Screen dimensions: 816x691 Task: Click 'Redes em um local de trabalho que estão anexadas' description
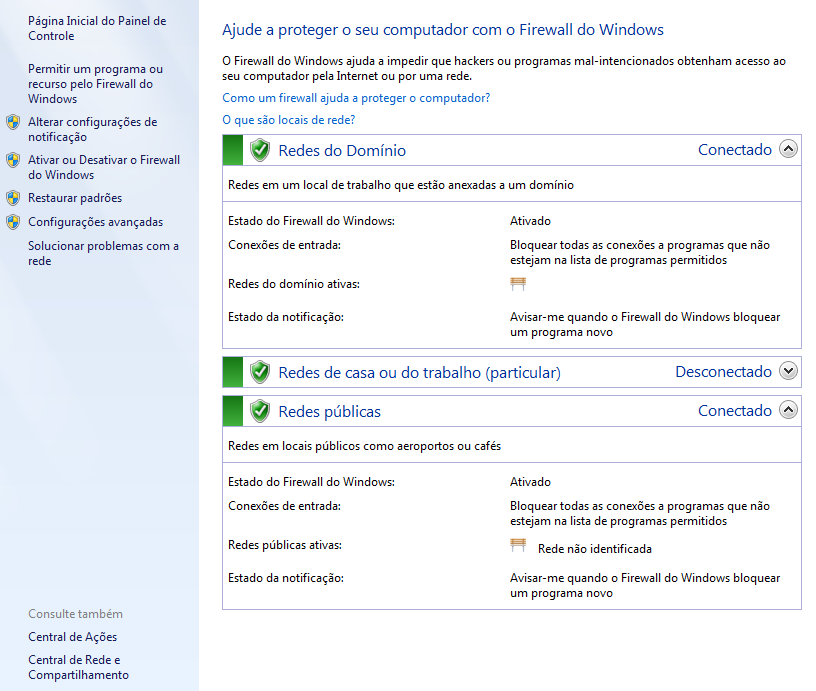pos(401,185)
